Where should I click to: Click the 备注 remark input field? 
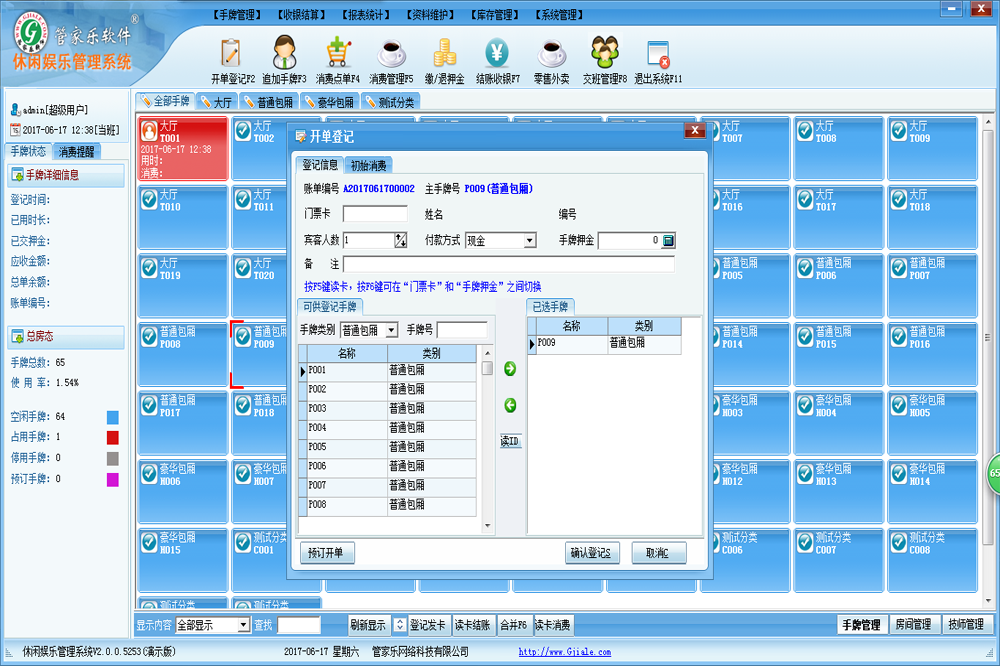[x=509, y=264]
